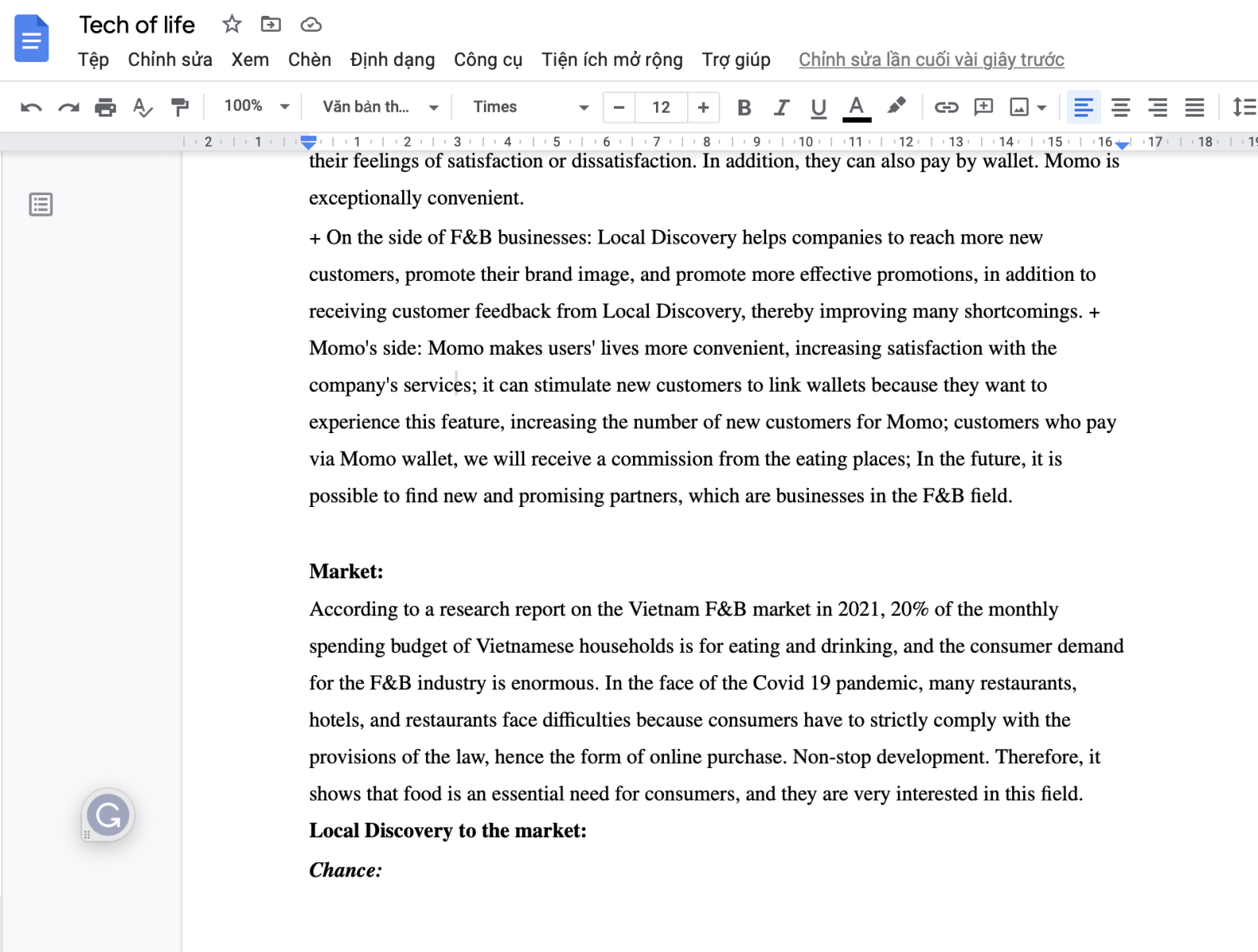Select justified text alignment
The height and width of the screenshot is (952, 1258).
click(x=1195, y=107)
